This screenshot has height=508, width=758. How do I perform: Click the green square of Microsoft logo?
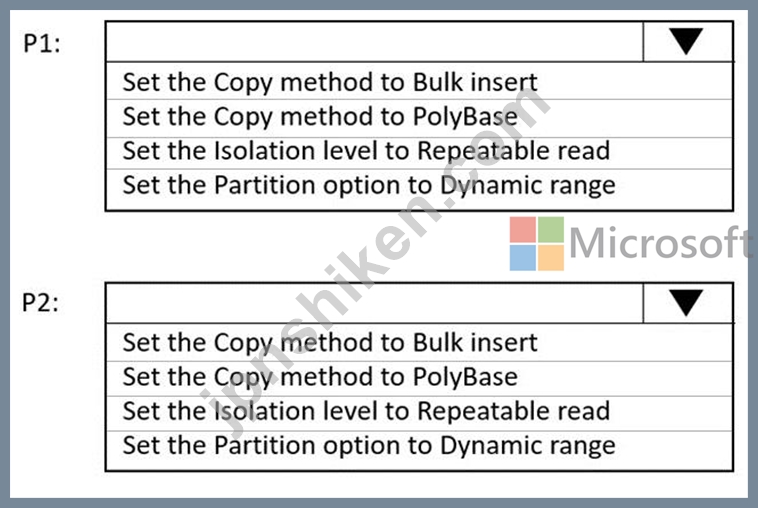(x=551, y=230)
